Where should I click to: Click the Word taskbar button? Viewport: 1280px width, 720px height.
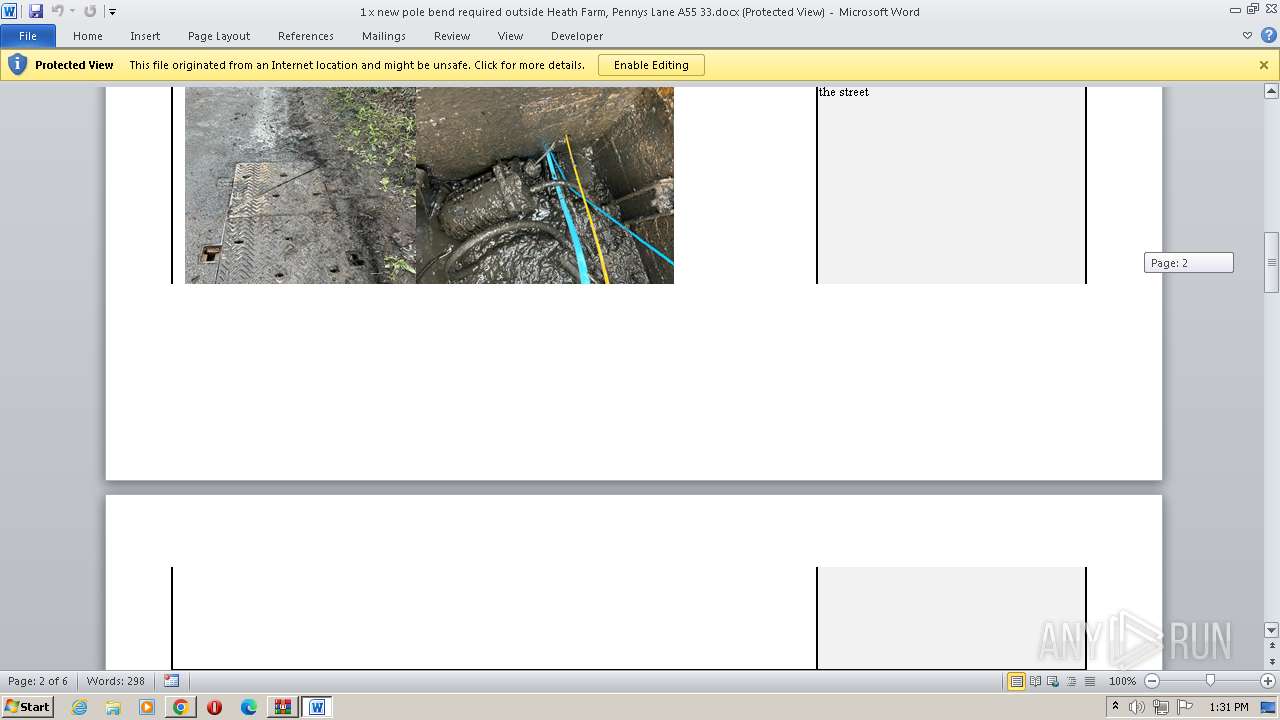click(x=317, y=707)
